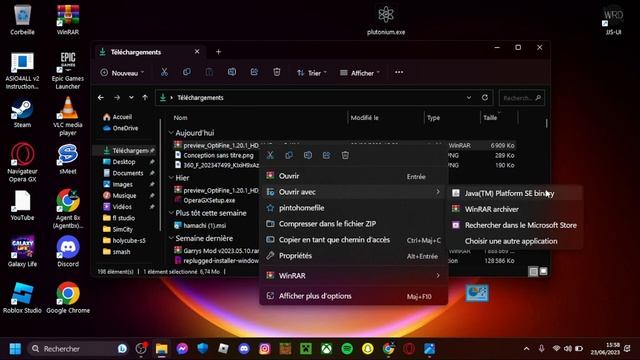This screenshot has height=360, width=640.
Task: Choose Ouvrir avec in the context menu
Action: (x=353, y=192)
